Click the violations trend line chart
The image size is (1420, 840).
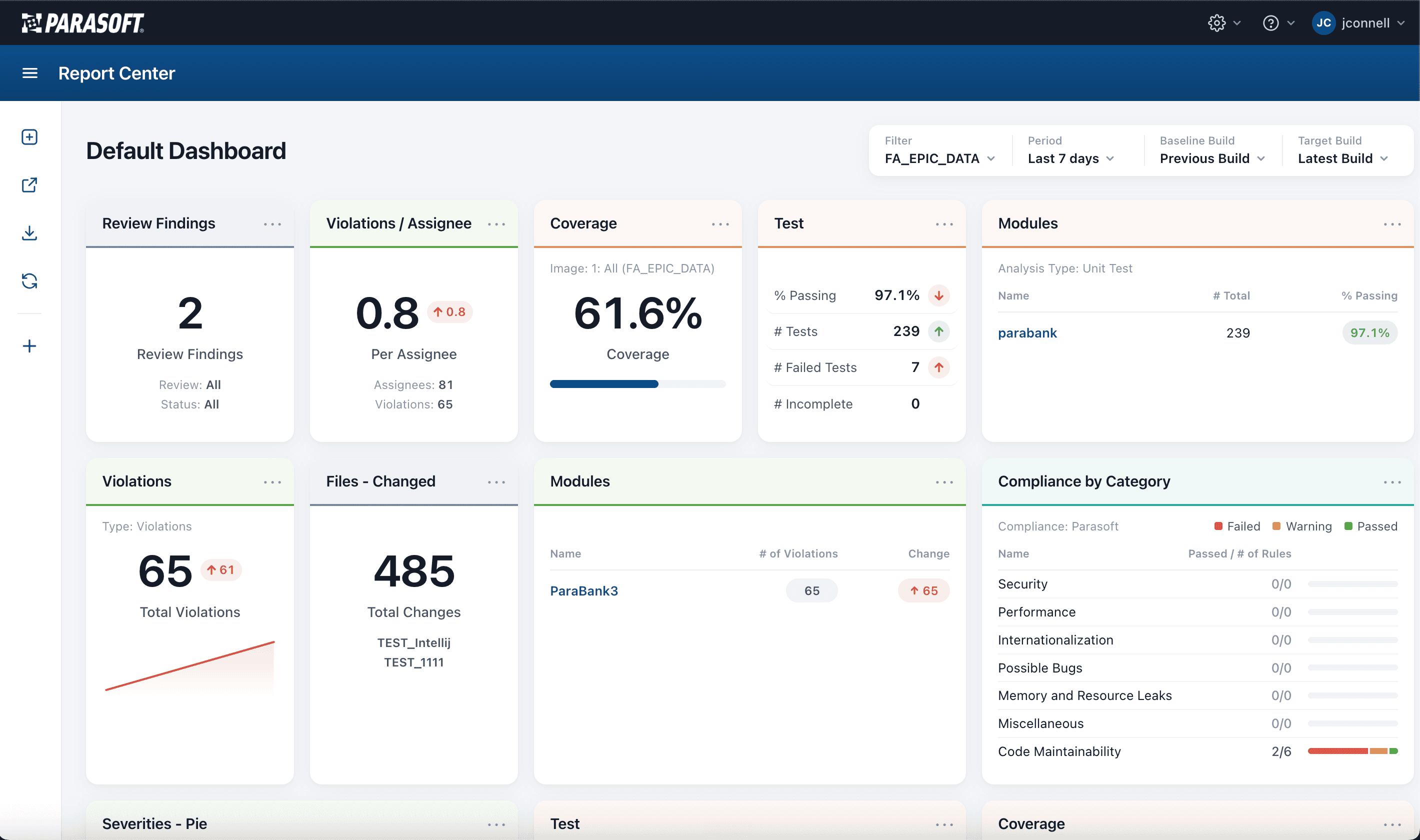pyautogui.click(x=189, y=667)
